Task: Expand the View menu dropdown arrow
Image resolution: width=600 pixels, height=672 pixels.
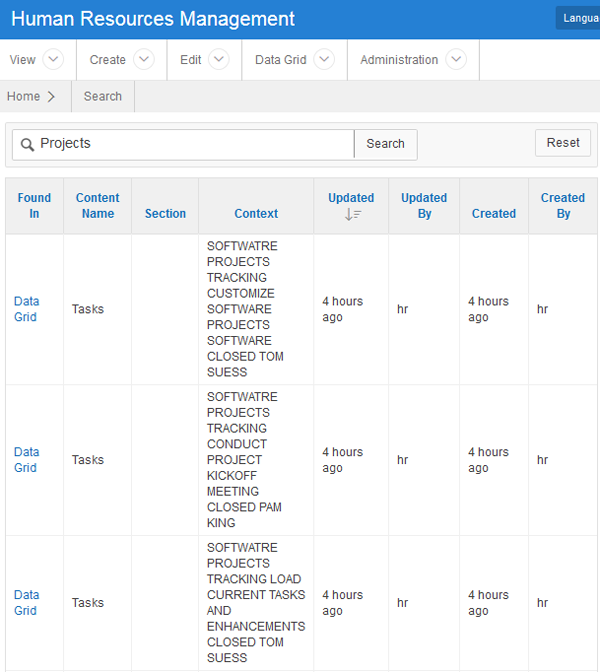Action: (x=53, y=60)
